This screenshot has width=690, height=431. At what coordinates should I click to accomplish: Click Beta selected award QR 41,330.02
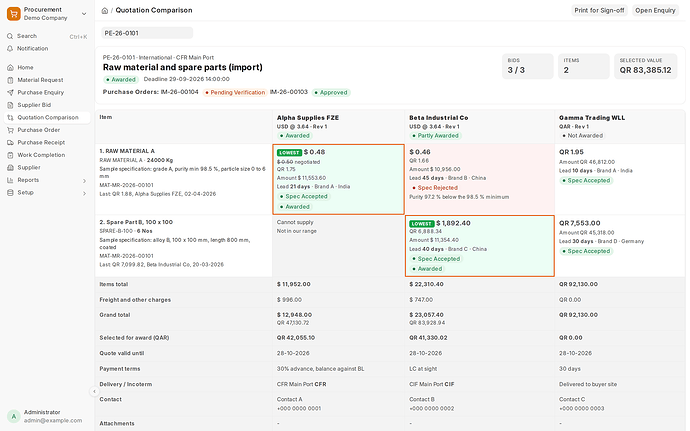point(428,338)
